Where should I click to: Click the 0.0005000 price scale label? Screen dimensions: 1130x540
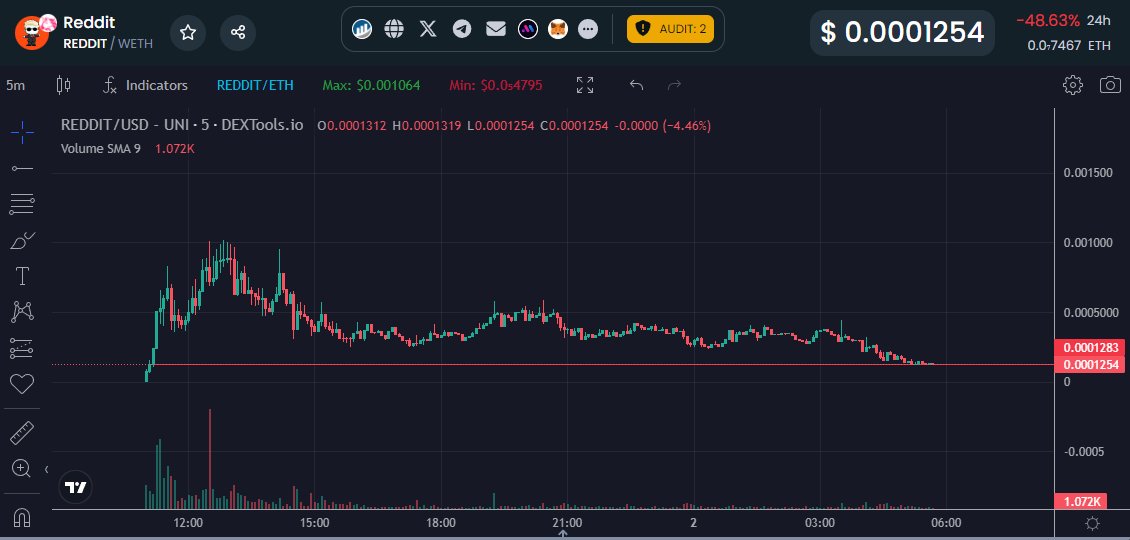click(x=1090, y=312)
